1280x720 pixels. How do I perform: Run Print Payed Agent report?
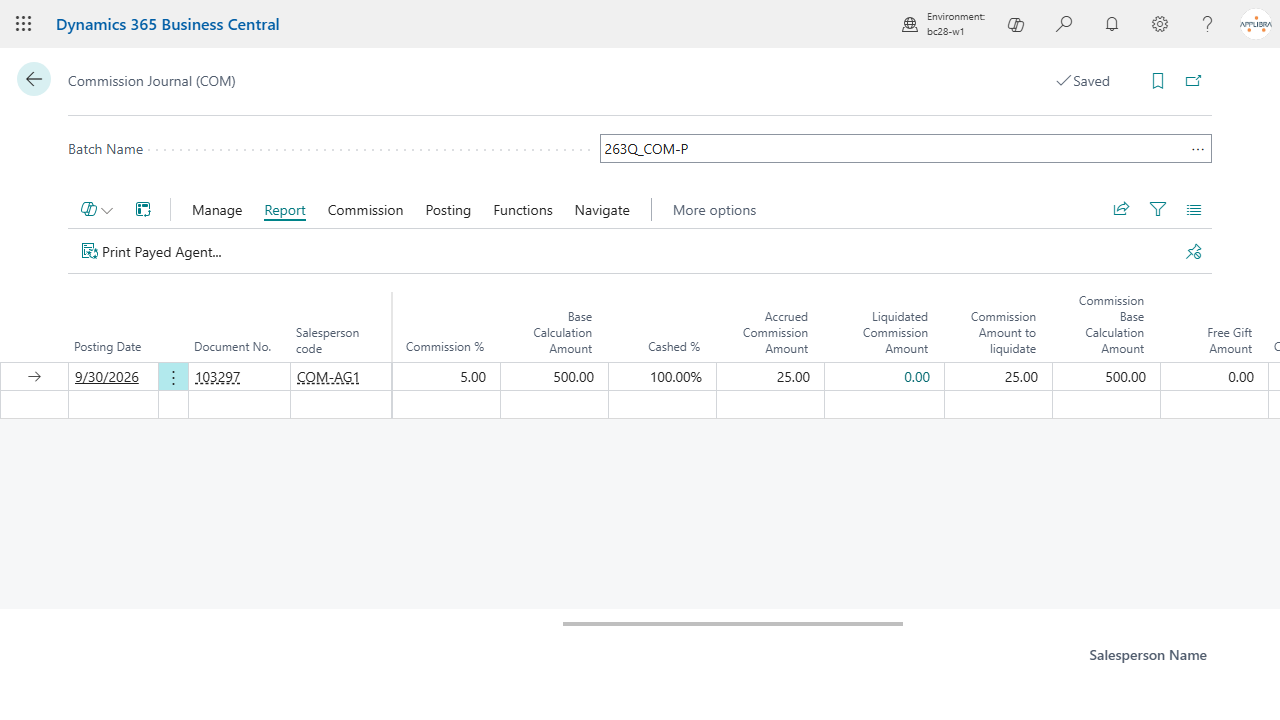click(152, 252)
